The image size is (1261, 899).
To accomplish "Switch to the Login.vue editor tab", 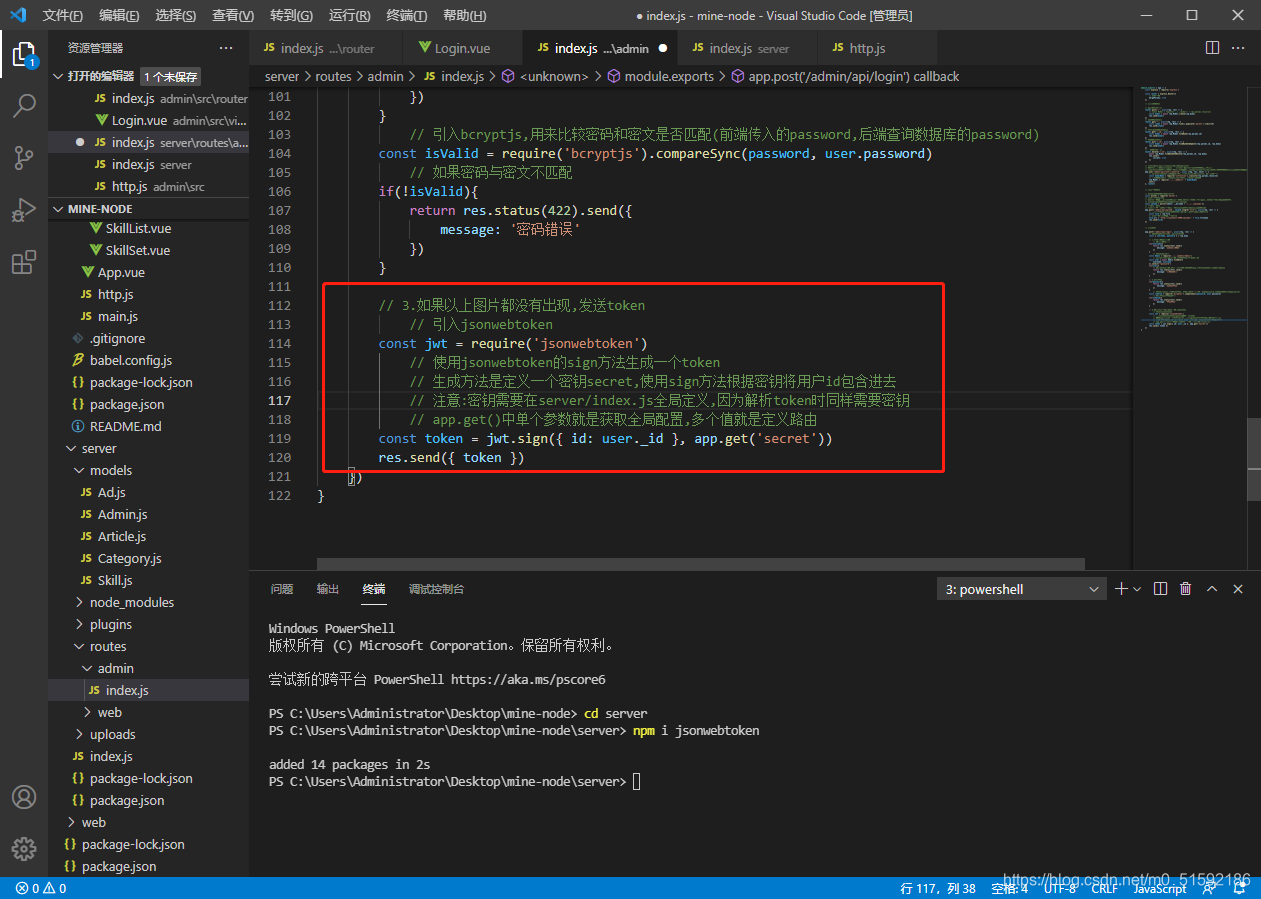I will point(461,48).
